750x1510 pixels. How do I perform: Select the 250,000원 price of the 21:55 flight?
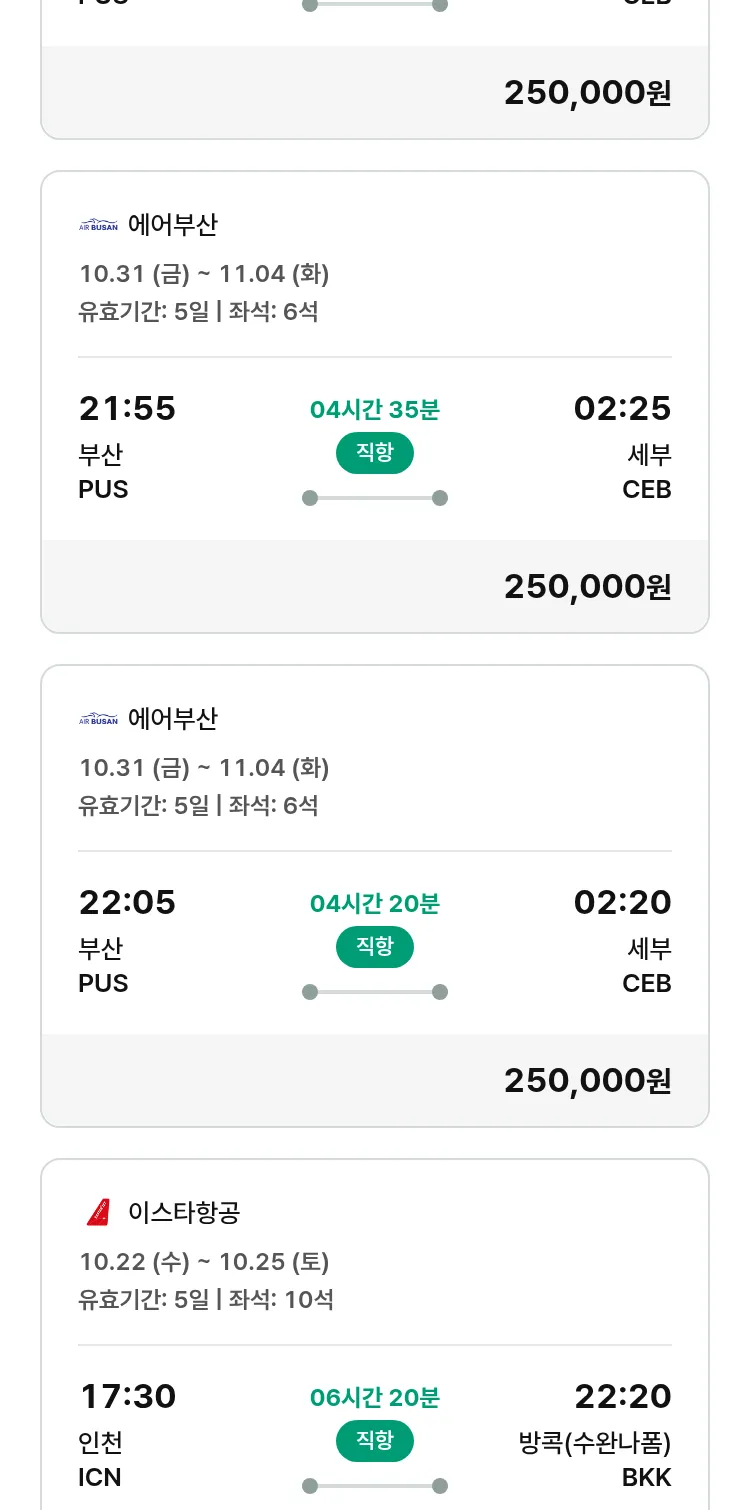587,587
